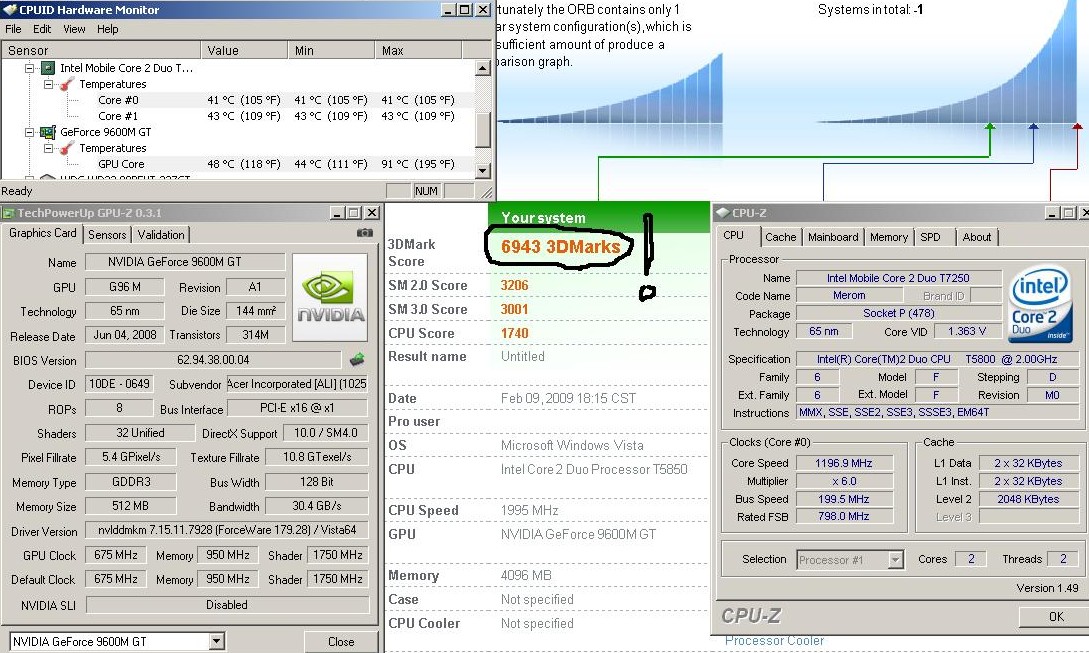Switch to the SPD tab in CPU-Z
This screenshot has height=653, width=1089.
coord(931,237)
